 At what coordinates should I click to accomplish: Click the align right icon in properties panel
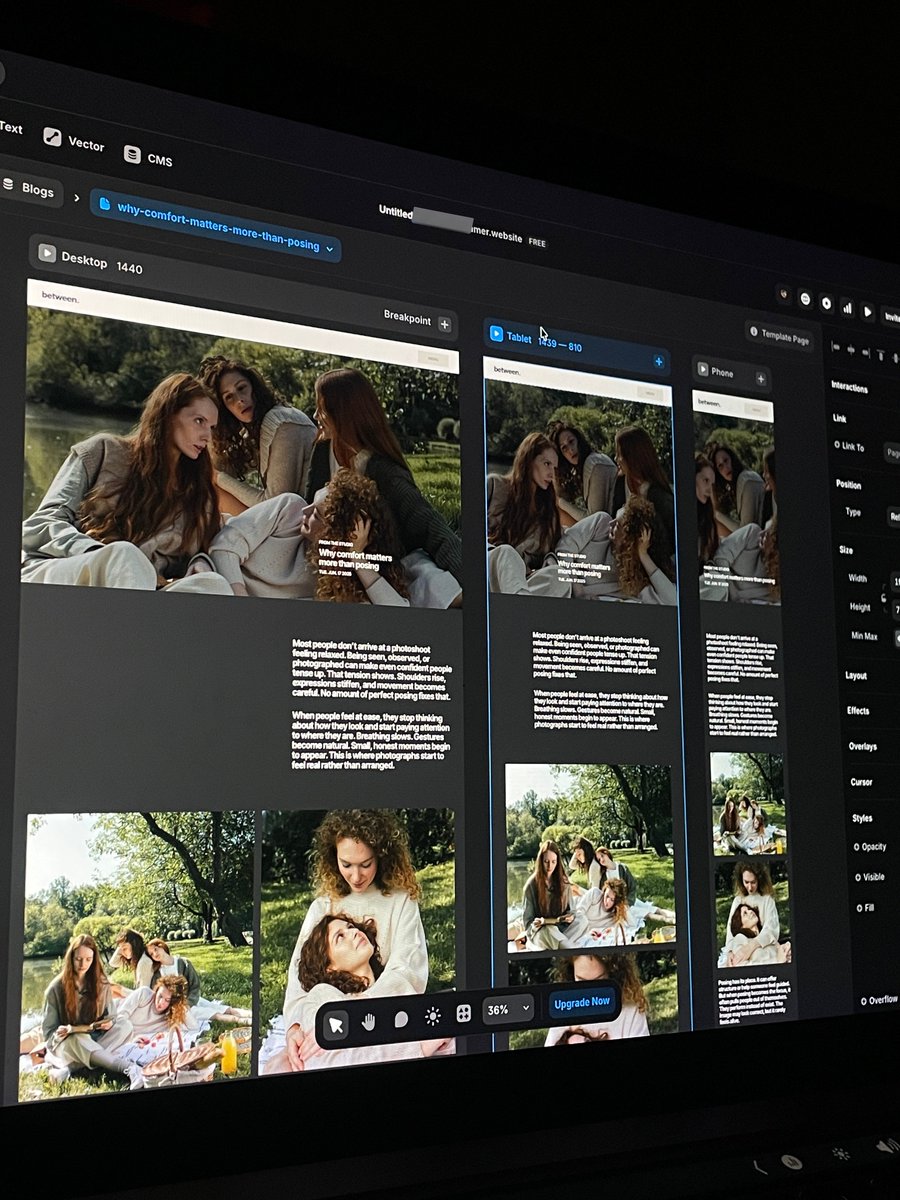(866, 352)
